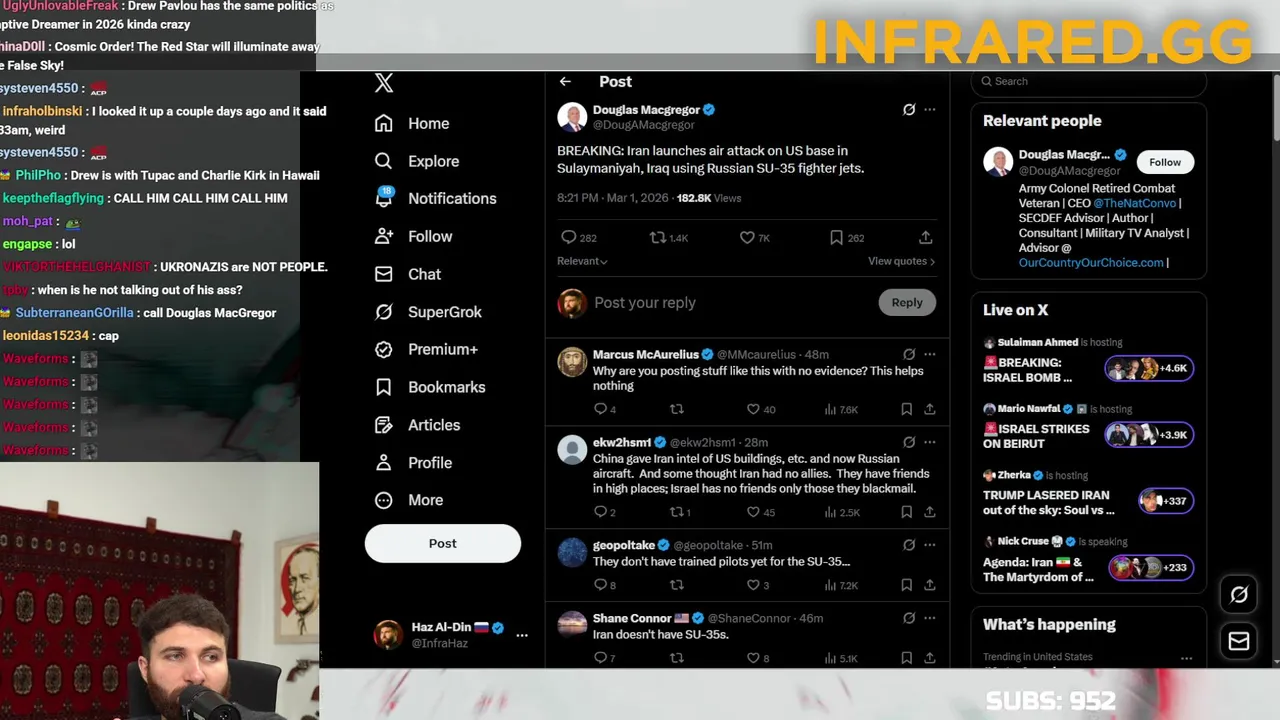Repost Marcus McAurelius's reply
This screenshot has height=720, width=1280.
(x=677, y=409)
